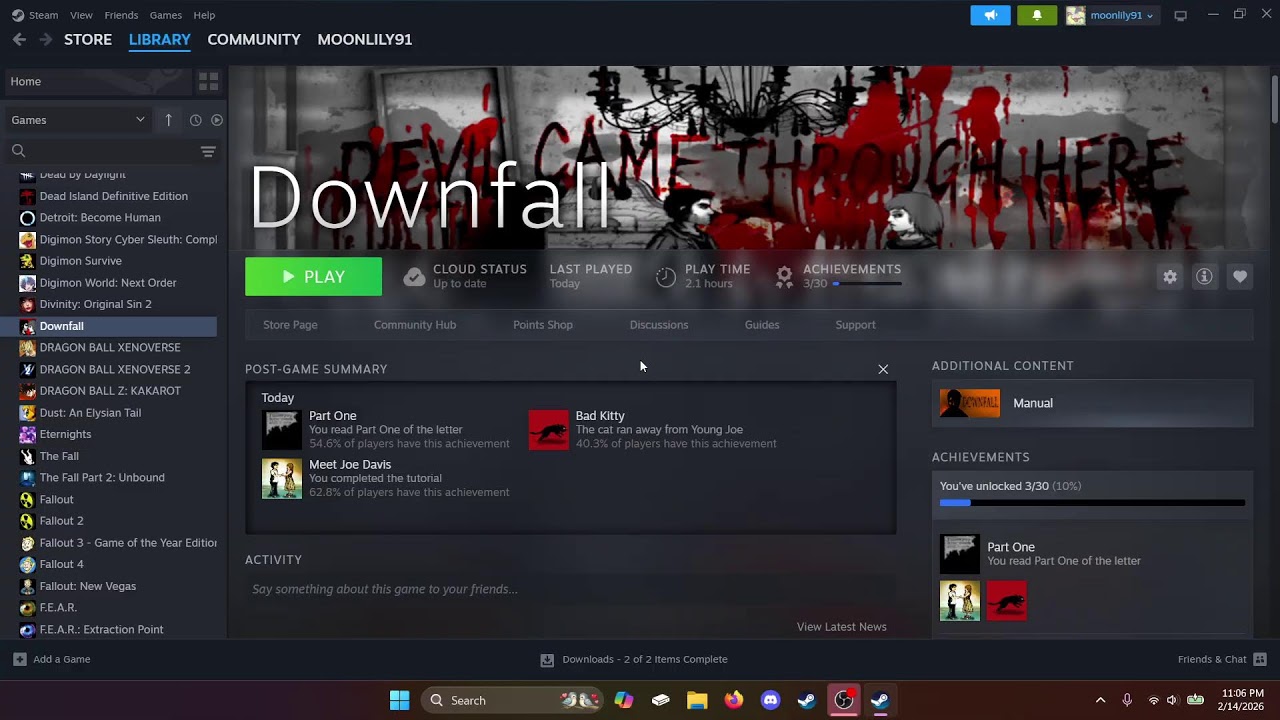This screenshot has height=720, width=1280.
Task: Open the Games menu
Action: coord(165,15)
